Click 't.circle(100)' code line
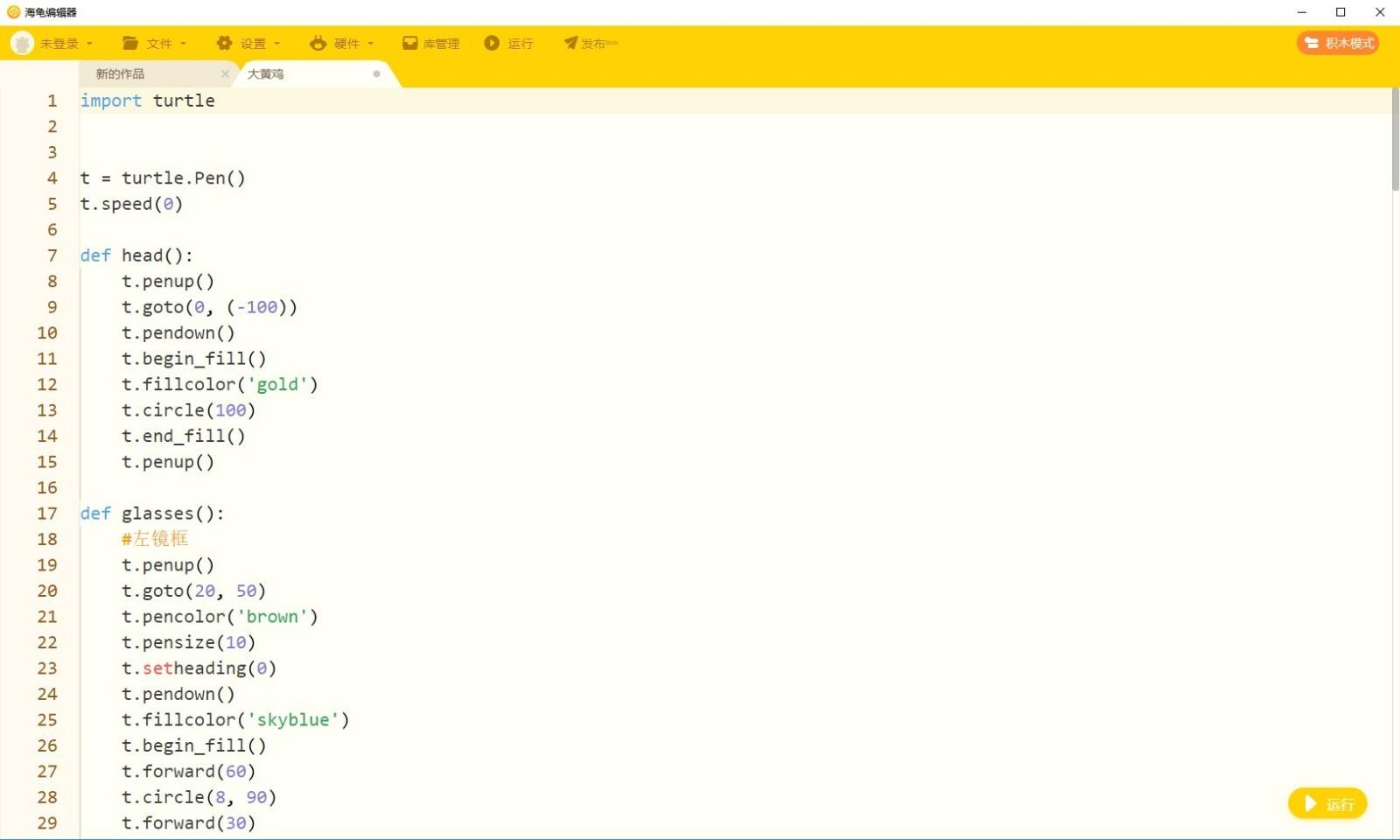The image size is (1400, 840). 188,410
